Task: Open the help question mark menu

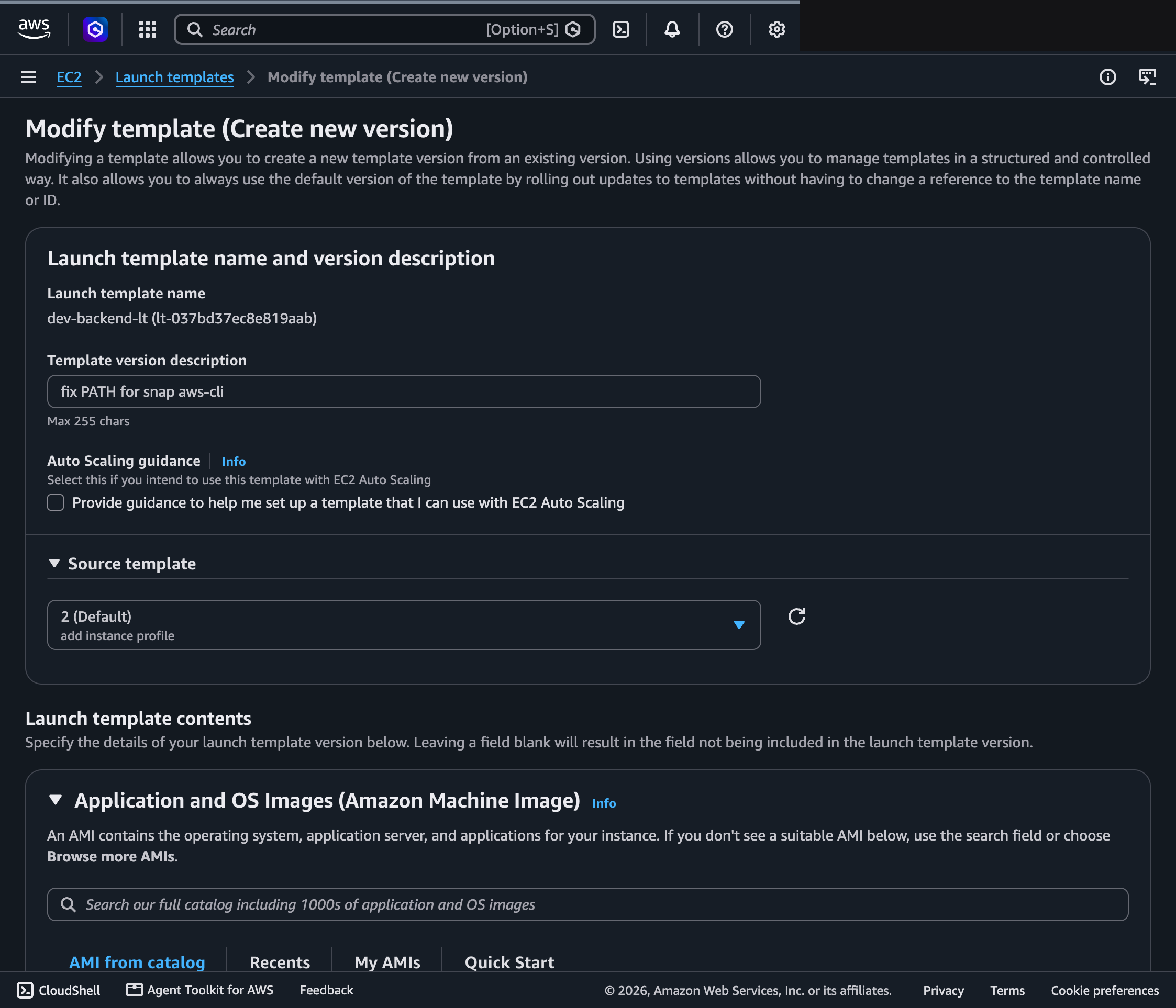Action: [x=724, y=29]
